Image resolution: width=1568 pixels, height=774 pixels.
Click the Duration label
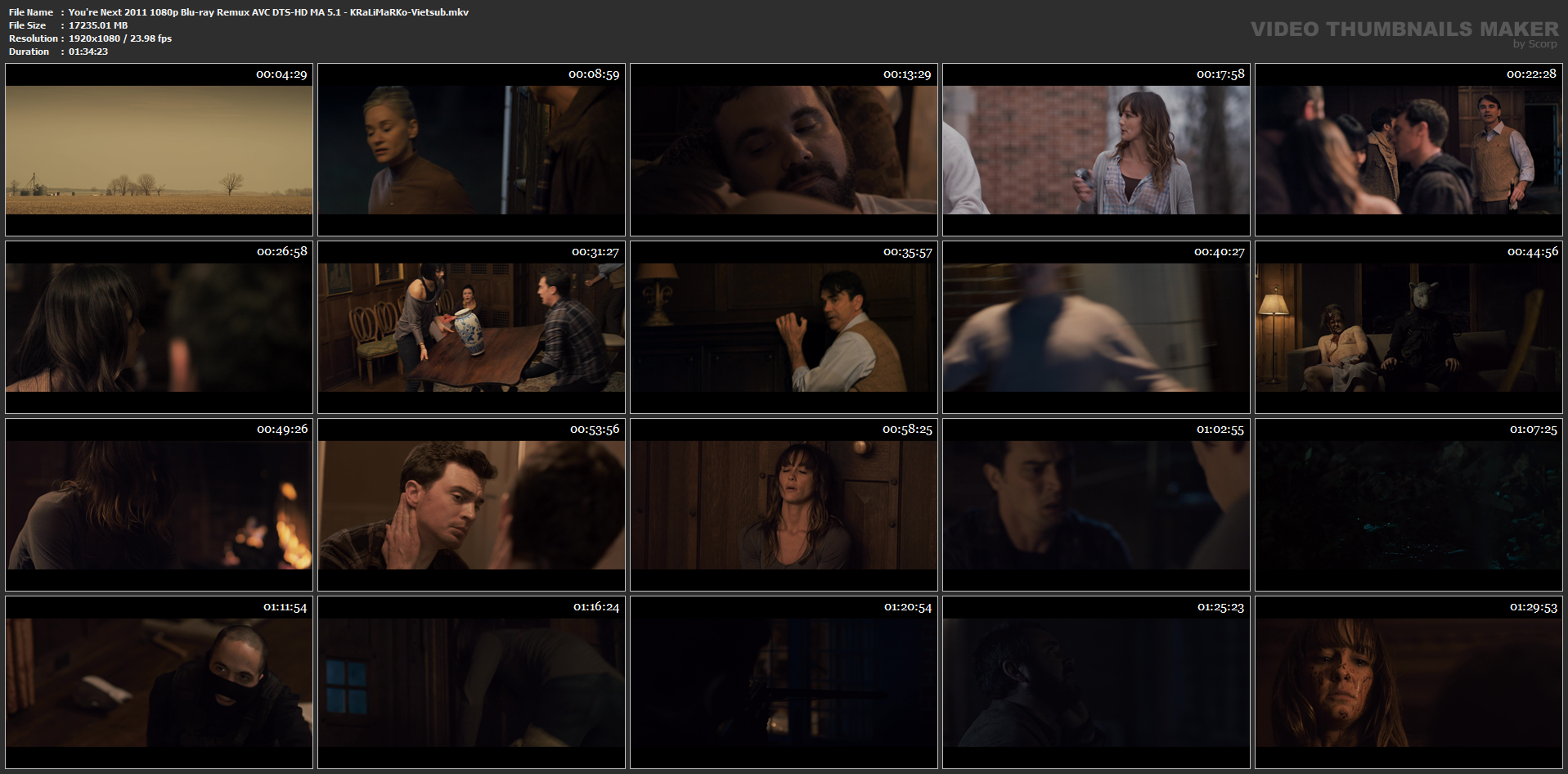coord(29,52)
